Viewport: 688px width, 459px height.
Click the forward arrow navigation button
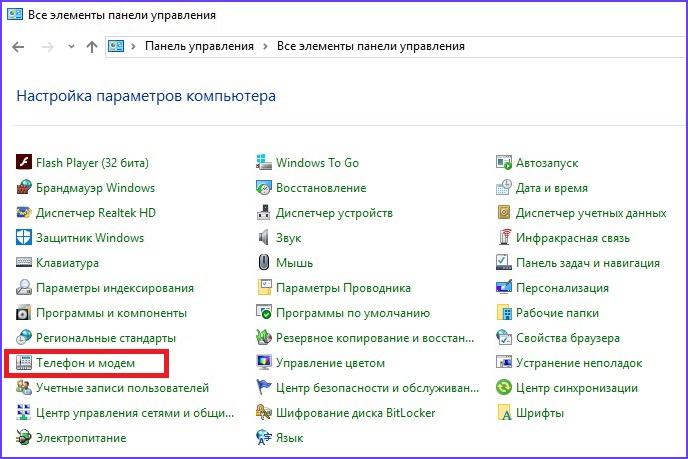point(47,47)
